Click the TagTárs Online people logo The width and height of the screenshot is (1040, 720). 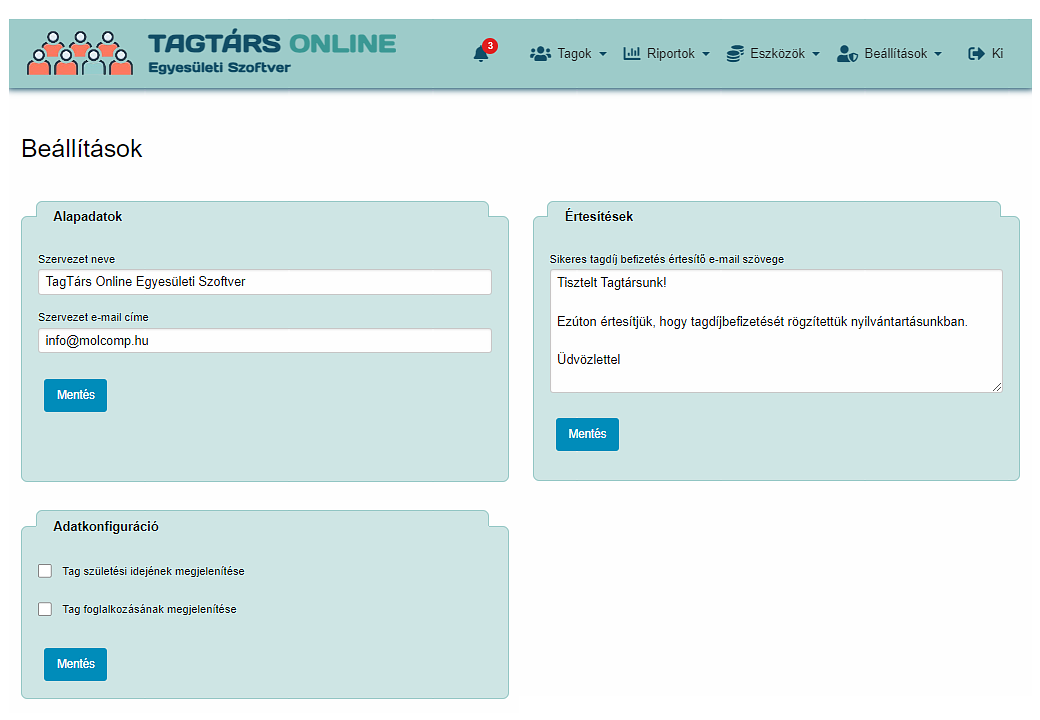(x=80, y=53)
